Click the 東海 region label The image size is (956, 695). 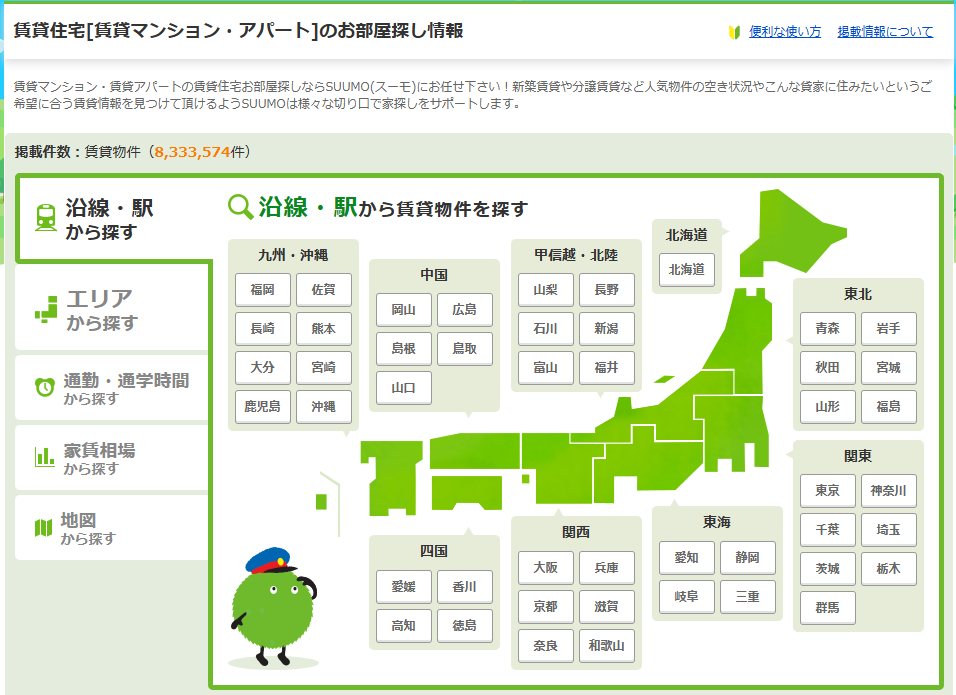pos(717,522)
